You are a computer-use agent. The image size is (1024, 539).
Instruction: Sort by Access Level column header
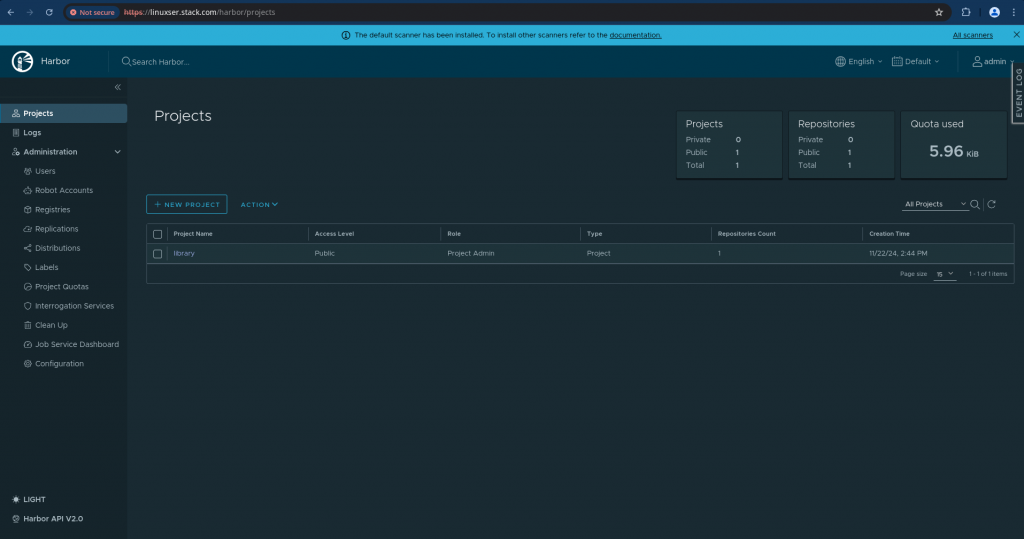[334, 234]
